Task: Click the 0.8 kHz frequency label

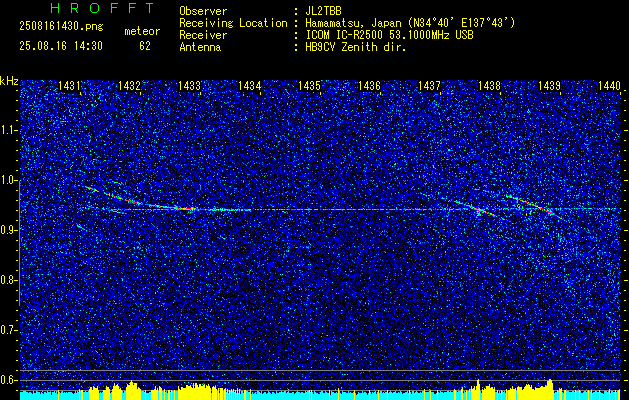Action: [x=8, y=280]
